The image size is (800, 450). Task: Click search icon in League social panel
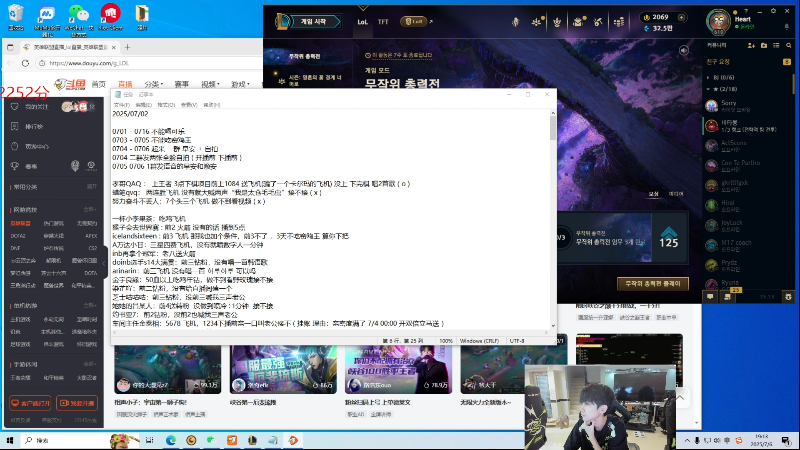point(789,45)
